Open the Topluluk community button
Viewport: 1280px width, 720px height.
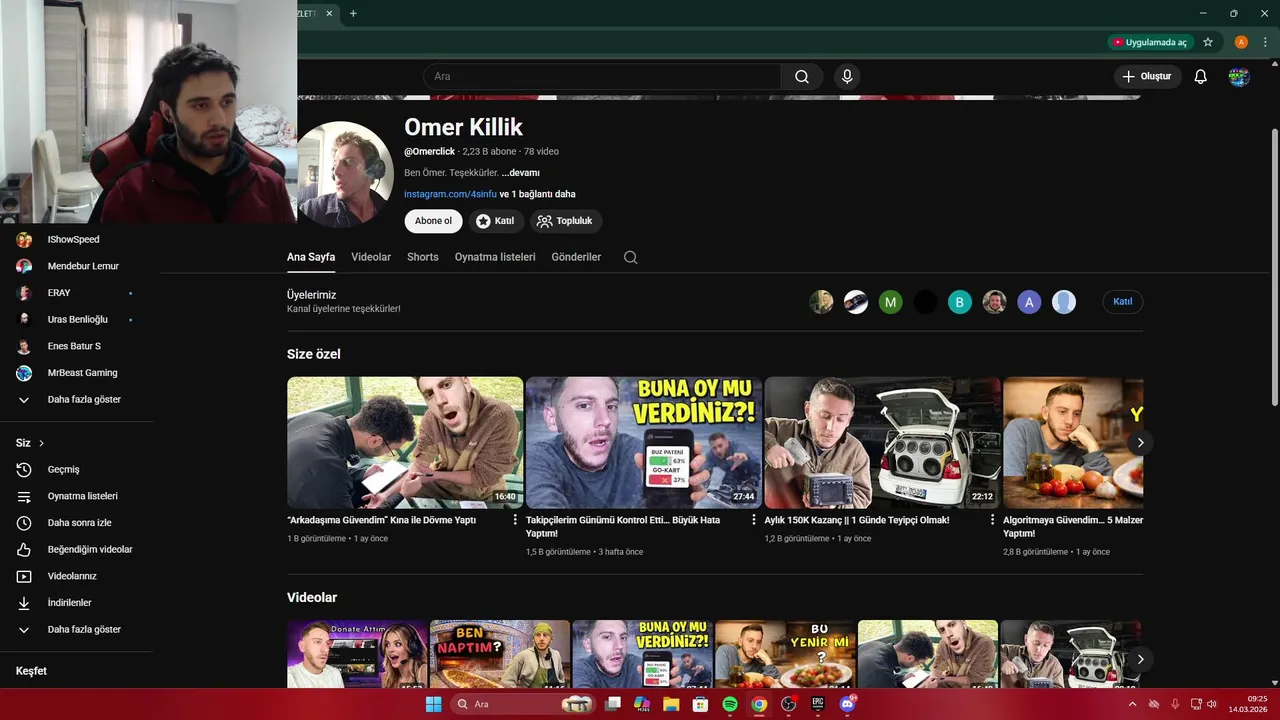point(565,221)
